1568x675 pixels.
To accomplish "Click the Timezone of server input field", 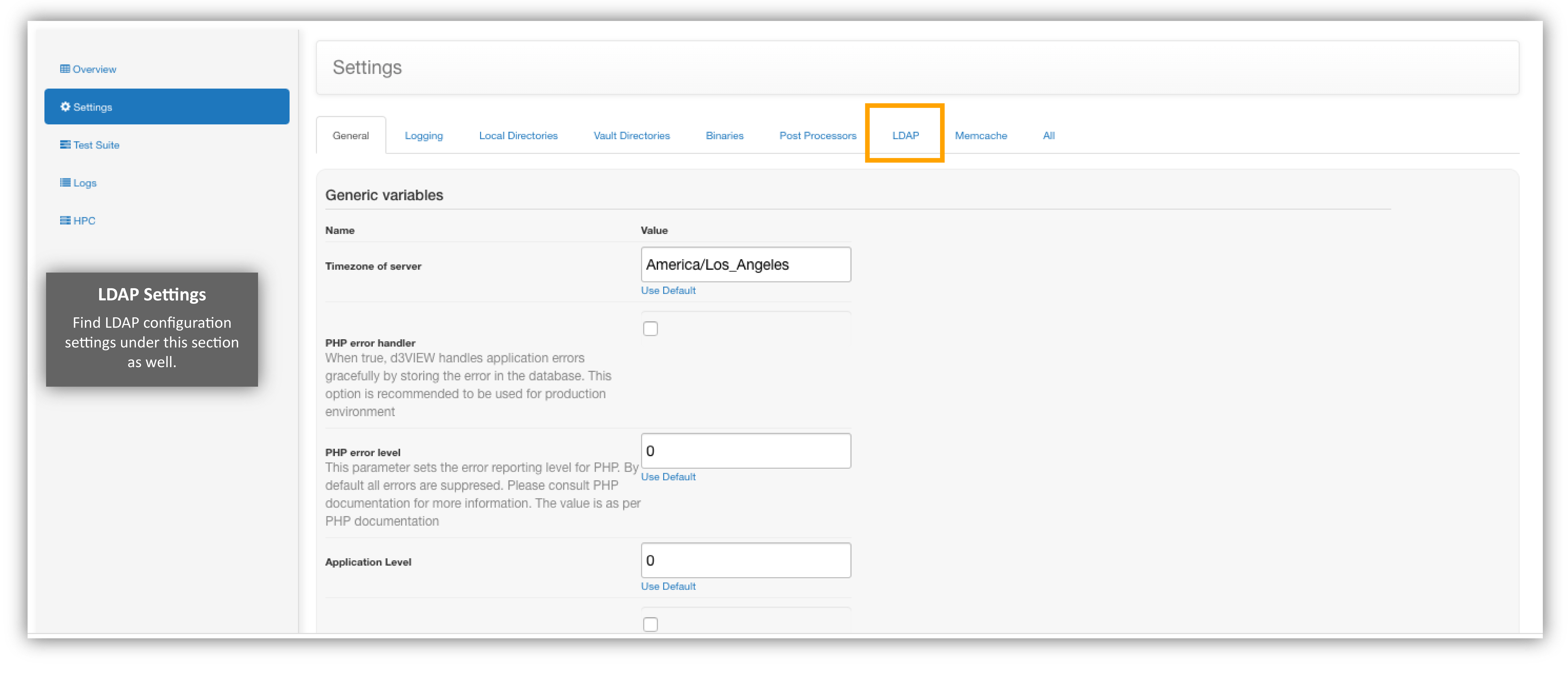I will [x=746, y=264].
